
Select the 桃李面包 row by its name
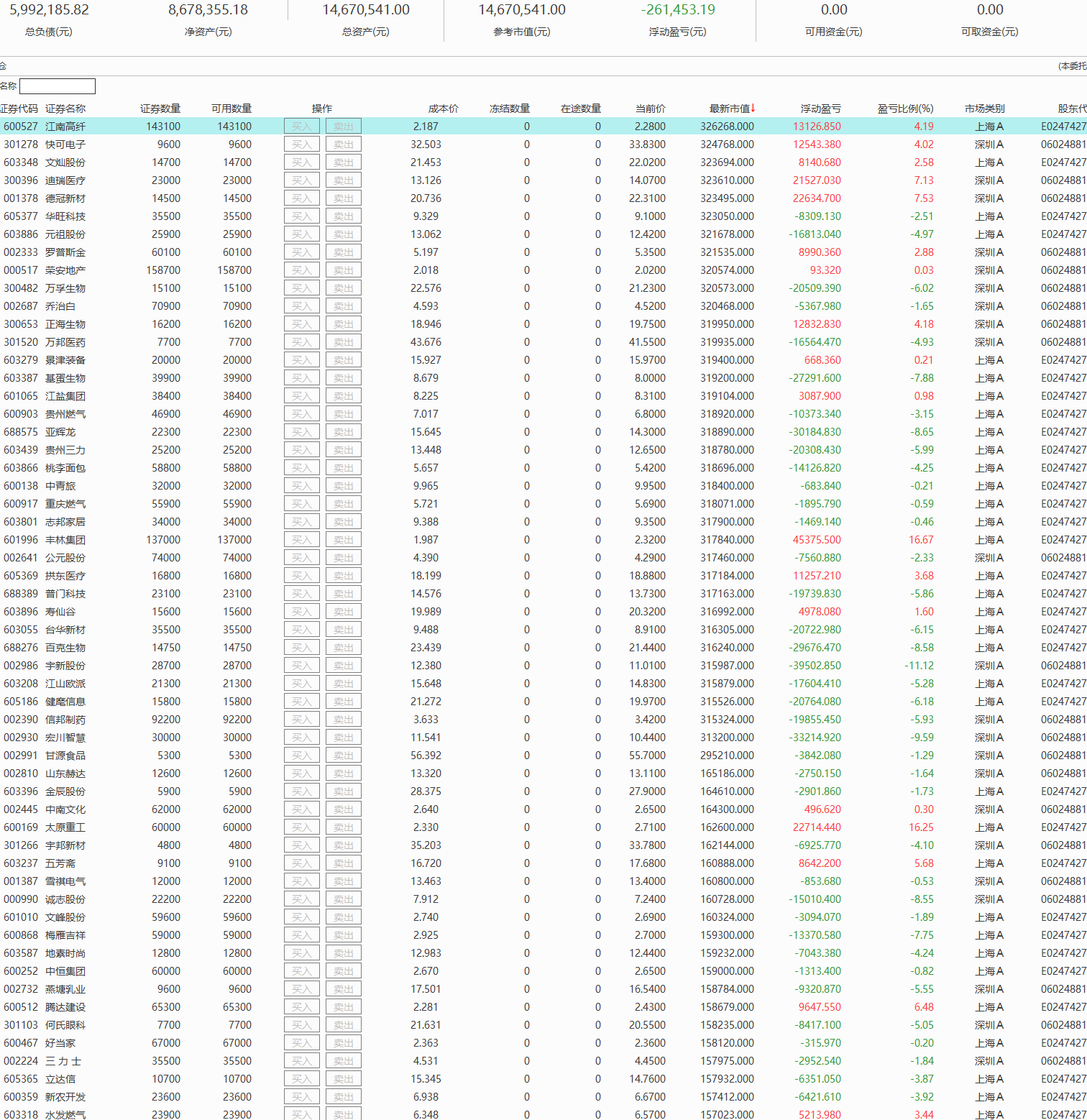pyautogui.click(x=65, y=468)
